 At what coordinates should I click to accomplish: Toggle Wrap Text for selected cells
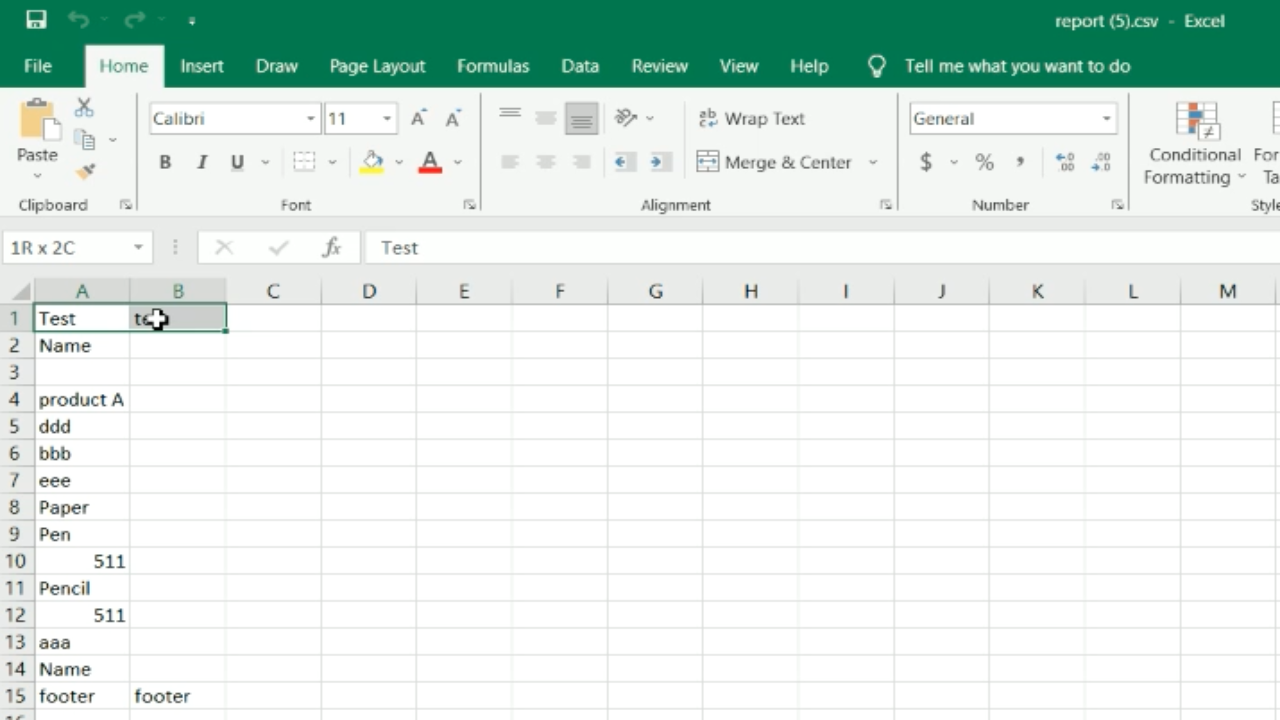click(751, 118)
